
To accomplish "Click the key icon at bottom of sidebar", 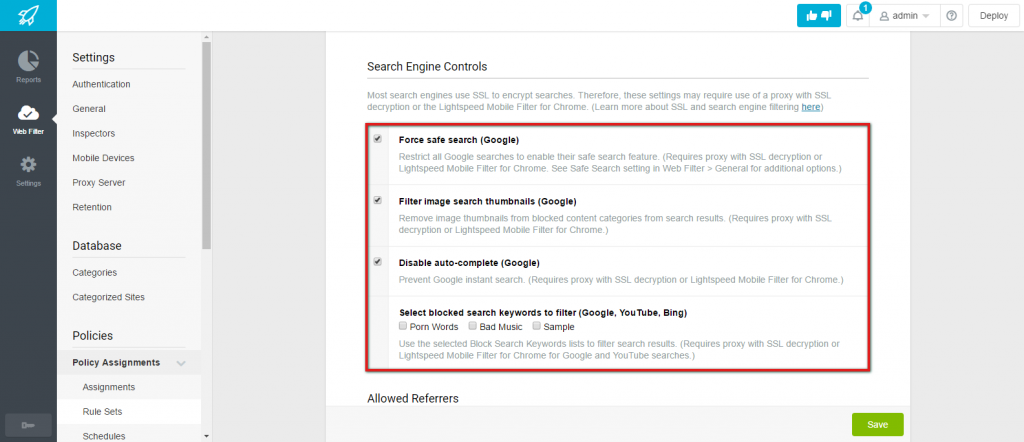I will point(28,426).
